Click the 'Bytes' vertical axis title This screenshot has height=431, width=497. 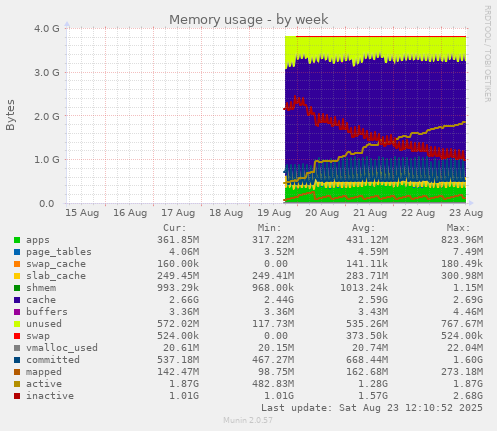[10, 115]
